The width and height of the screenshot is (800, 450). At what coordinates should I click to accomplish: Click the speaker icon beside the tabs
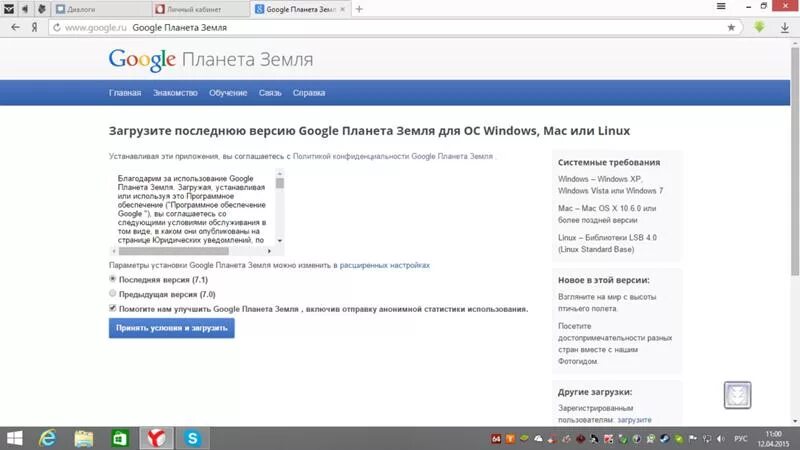tap(25, 9)
